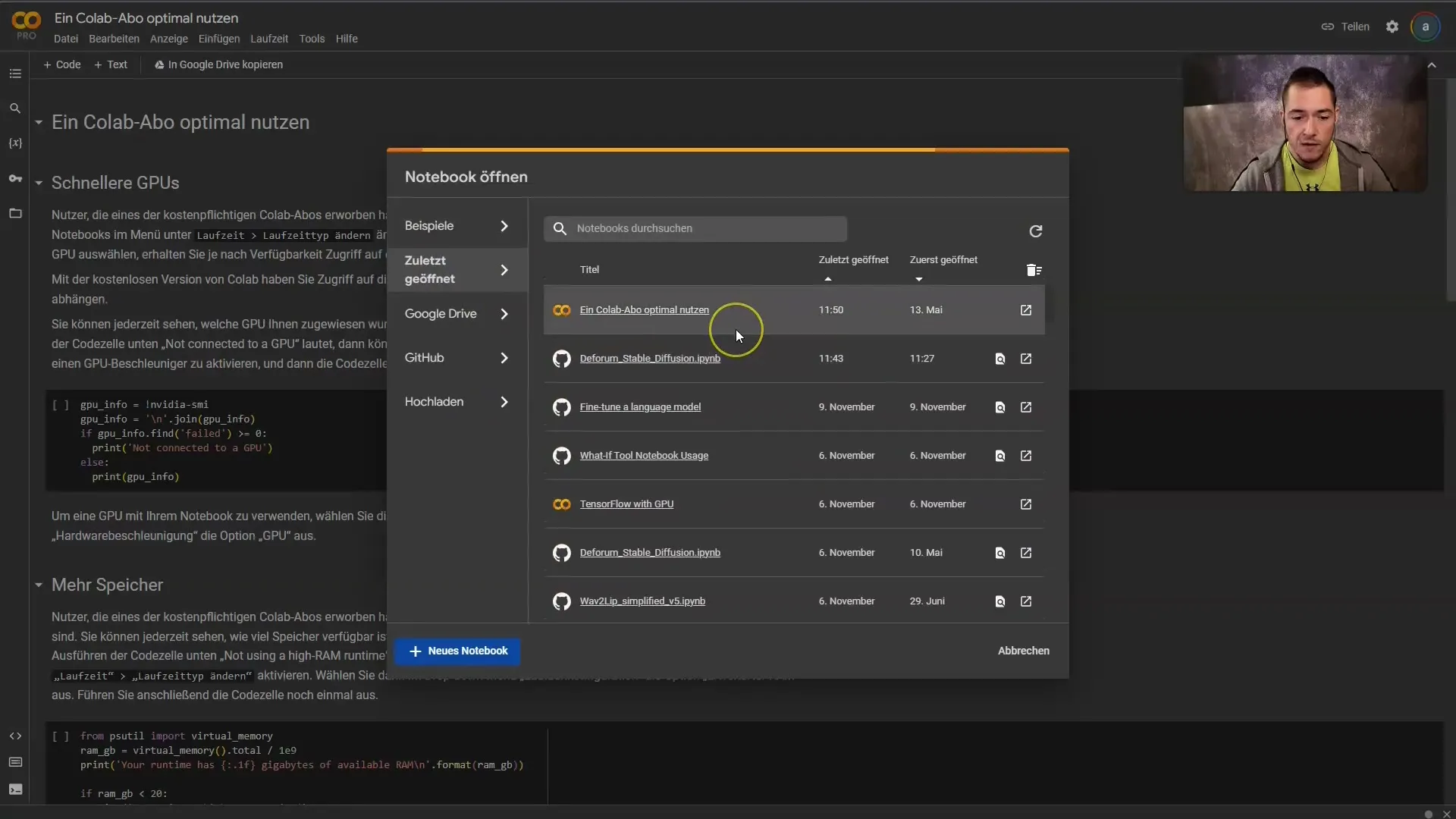Click the webcam video thumbnail
The image size is (1456, 819).
pos(1305,123)
